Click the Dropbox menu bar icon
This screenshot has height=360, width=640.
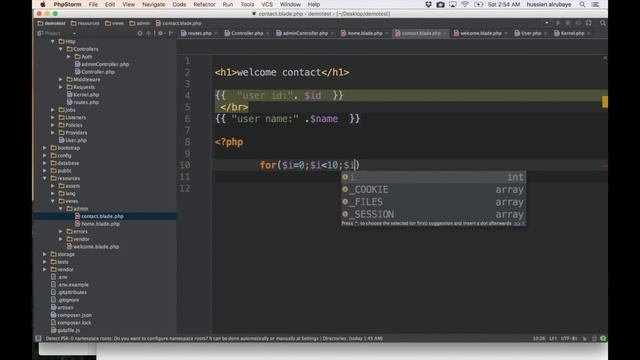428,4
